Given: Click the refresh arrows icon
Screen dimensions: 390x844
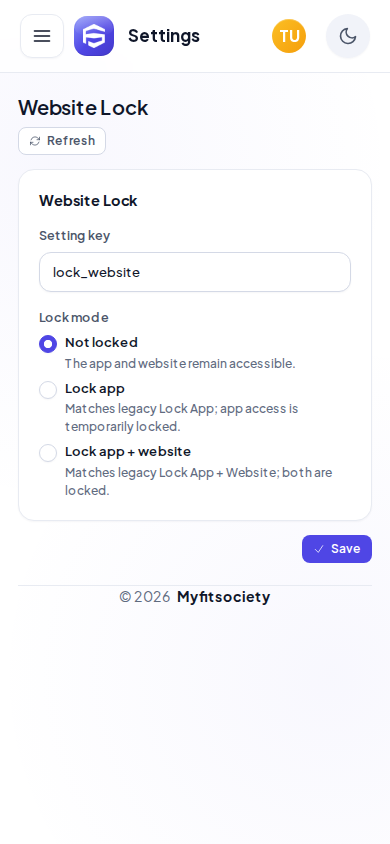Looking at the screenshot, I should [35, 141].
